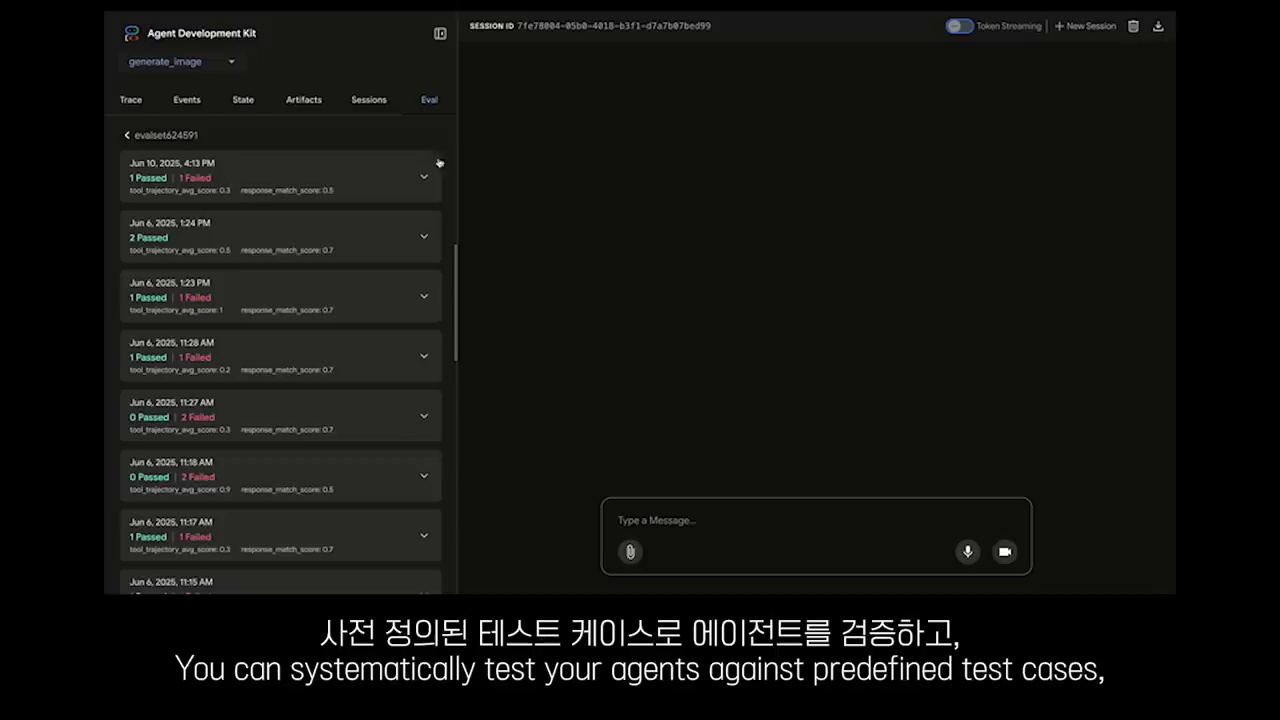Expand the Jun 6, 11:17 AM eval run
The width and height of the screenshot is (1280, 720).
pos(424,536)
